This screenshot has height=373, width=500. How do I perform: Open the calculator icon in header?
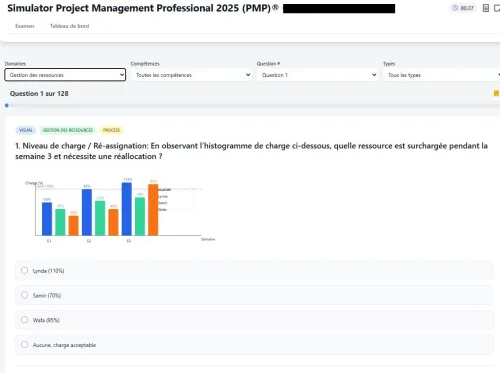486,8
